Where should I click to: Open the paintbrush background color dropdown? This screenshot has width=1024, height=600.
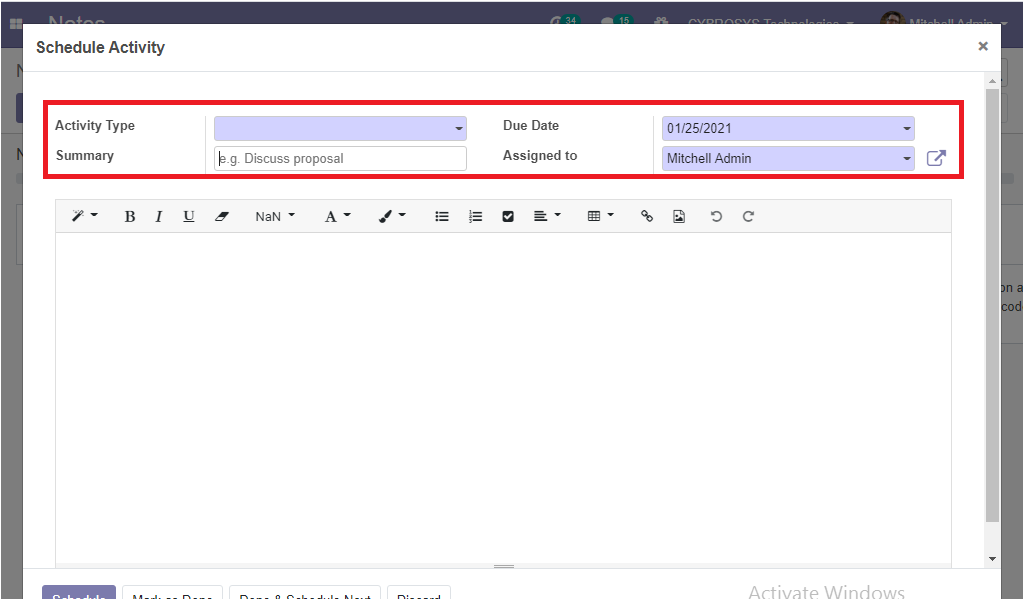pyautogui.click(x=392, y=216)
